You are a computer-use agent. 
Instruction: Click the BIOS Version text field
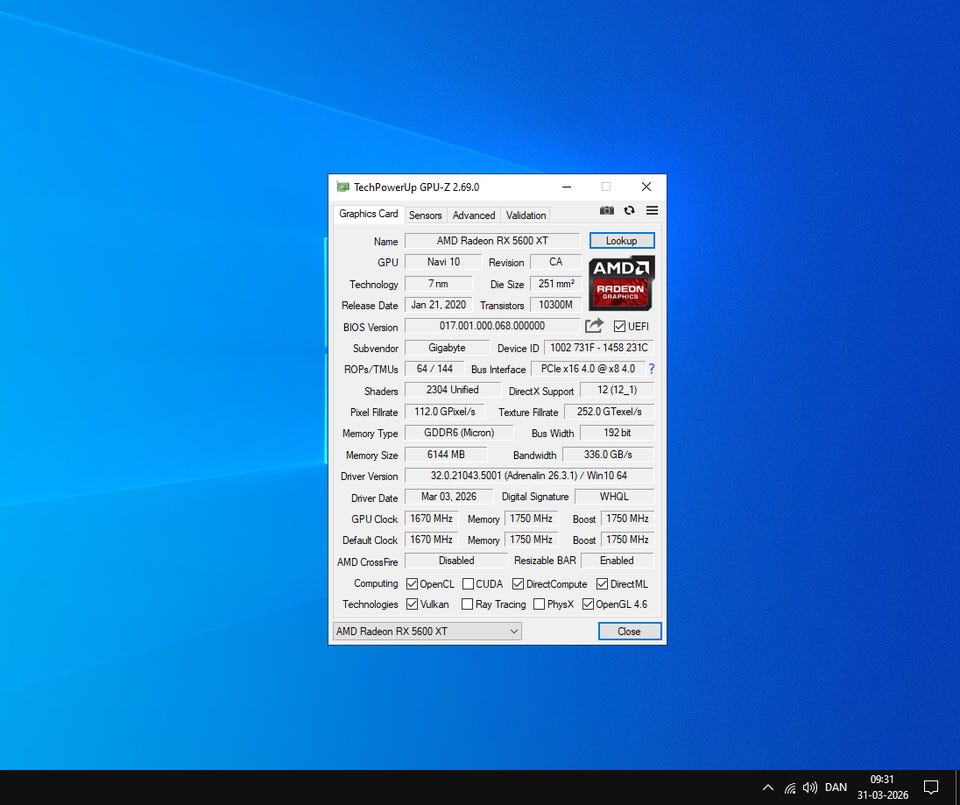(492, 326)
